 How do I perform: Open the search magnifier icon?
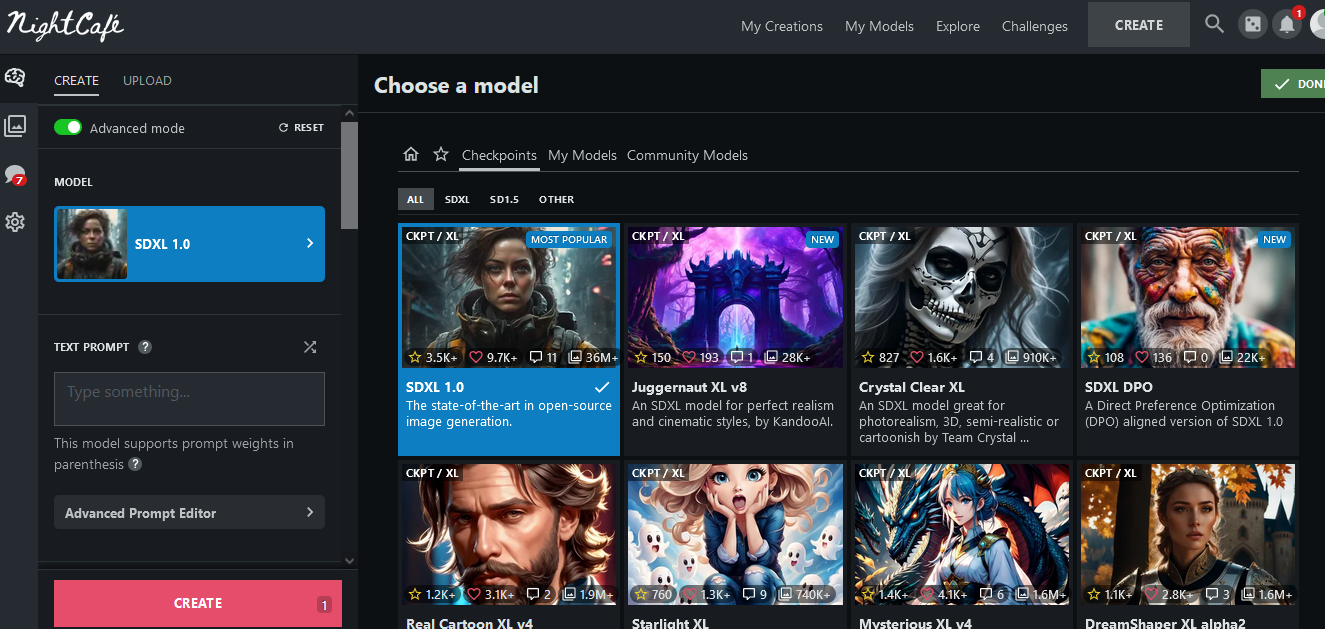[1214, 24]
